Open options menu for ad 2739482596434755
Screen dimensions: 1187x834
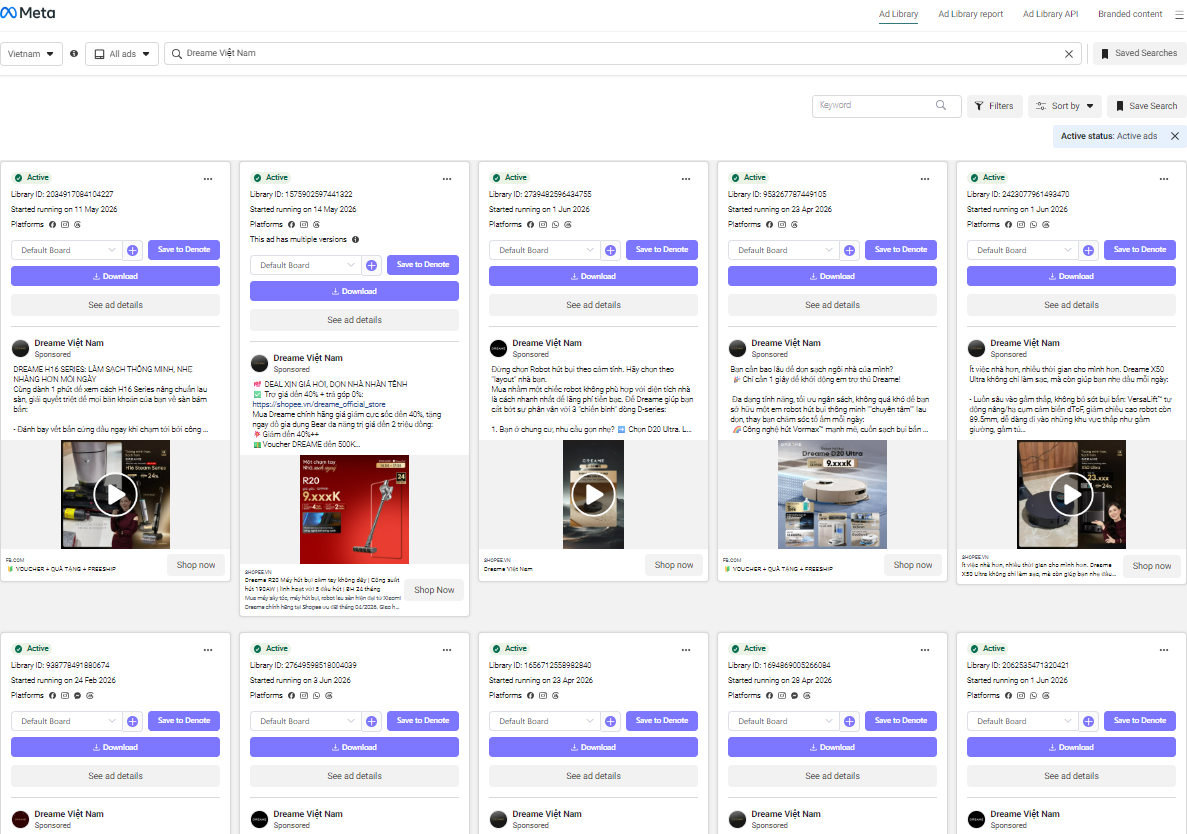686,179
